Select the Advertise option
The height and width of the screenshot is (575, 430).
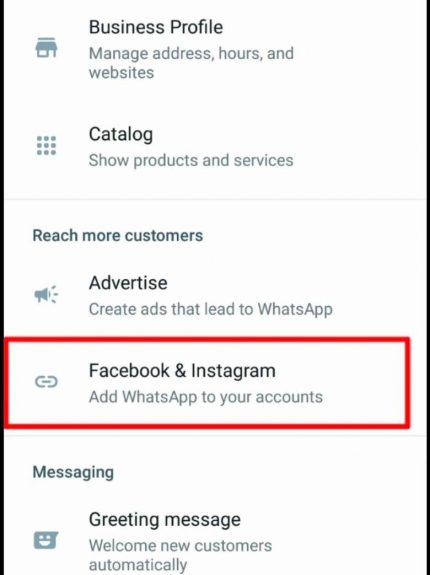pos(215,295)
